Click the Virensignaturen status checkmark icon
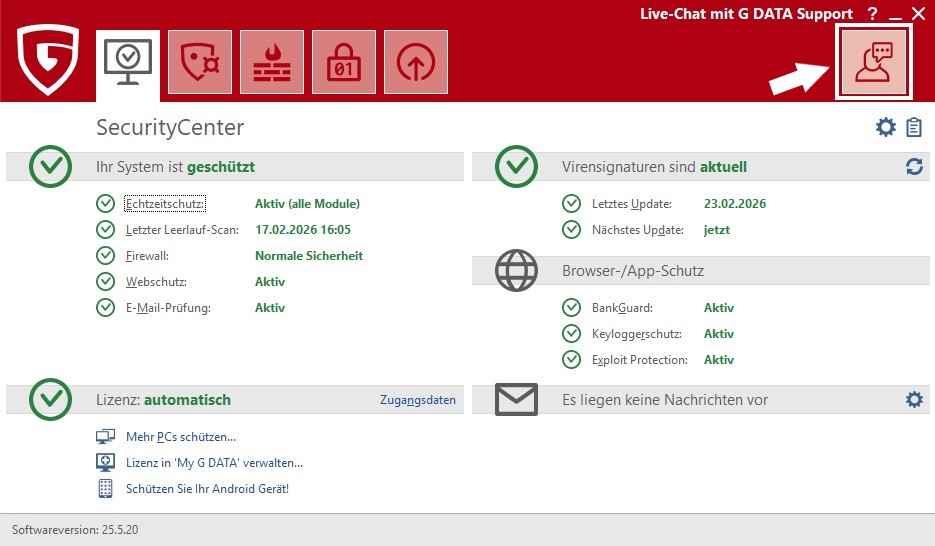 click(x=516, y=166)
